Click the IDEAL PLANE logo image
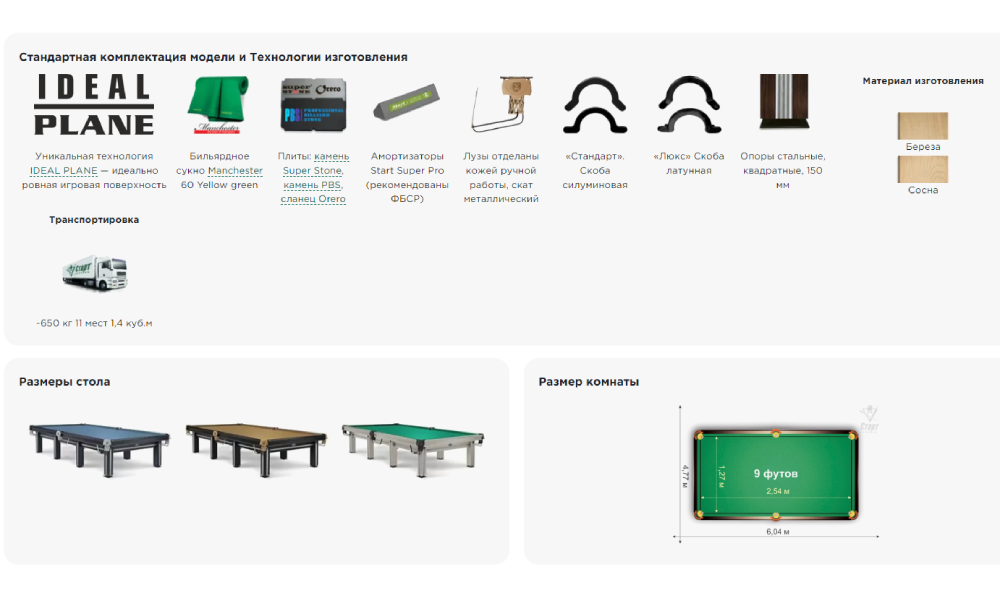The width and height of the screenshot is (1000, 600). pos(94,105)
